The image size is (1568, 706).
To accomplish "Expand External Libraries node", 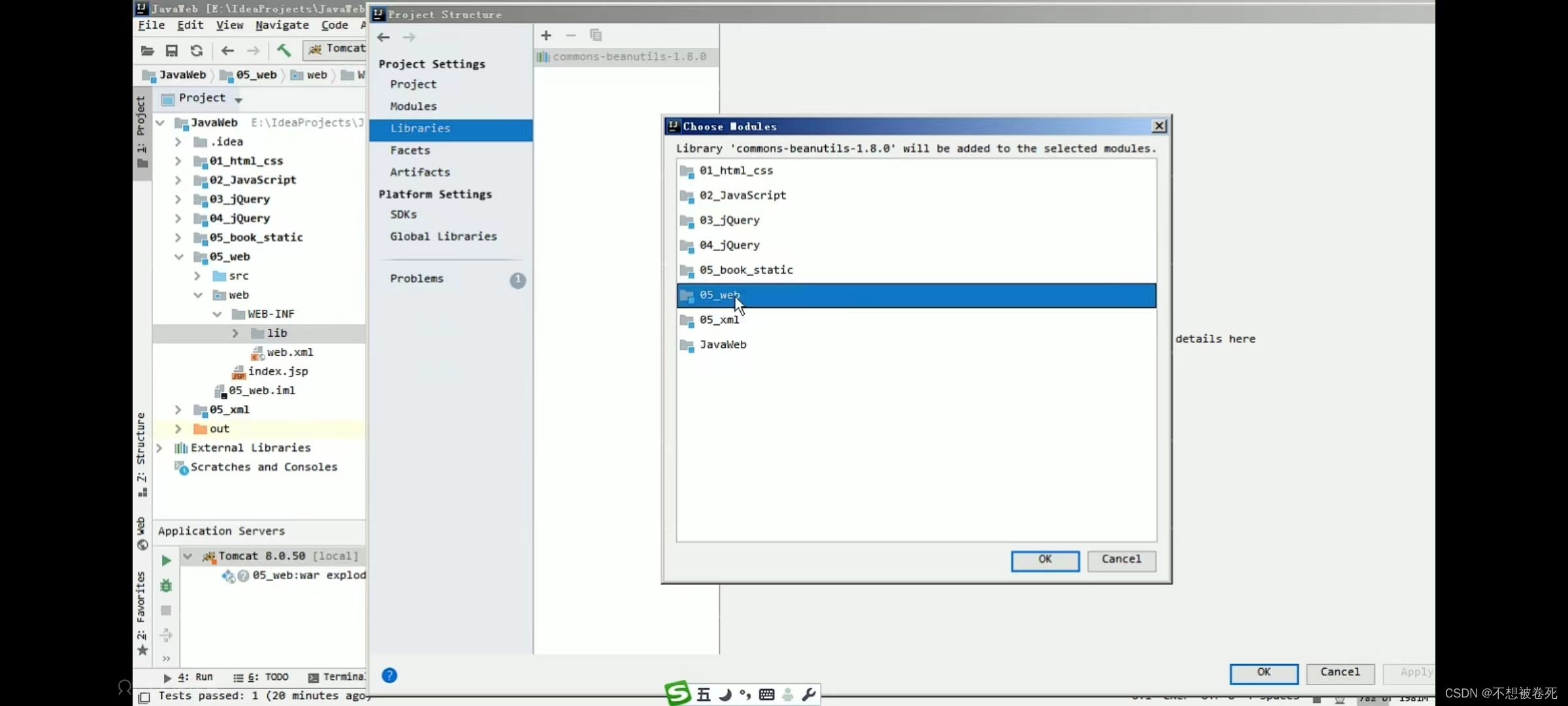I will pyautogui.click(x=159, y=448).
